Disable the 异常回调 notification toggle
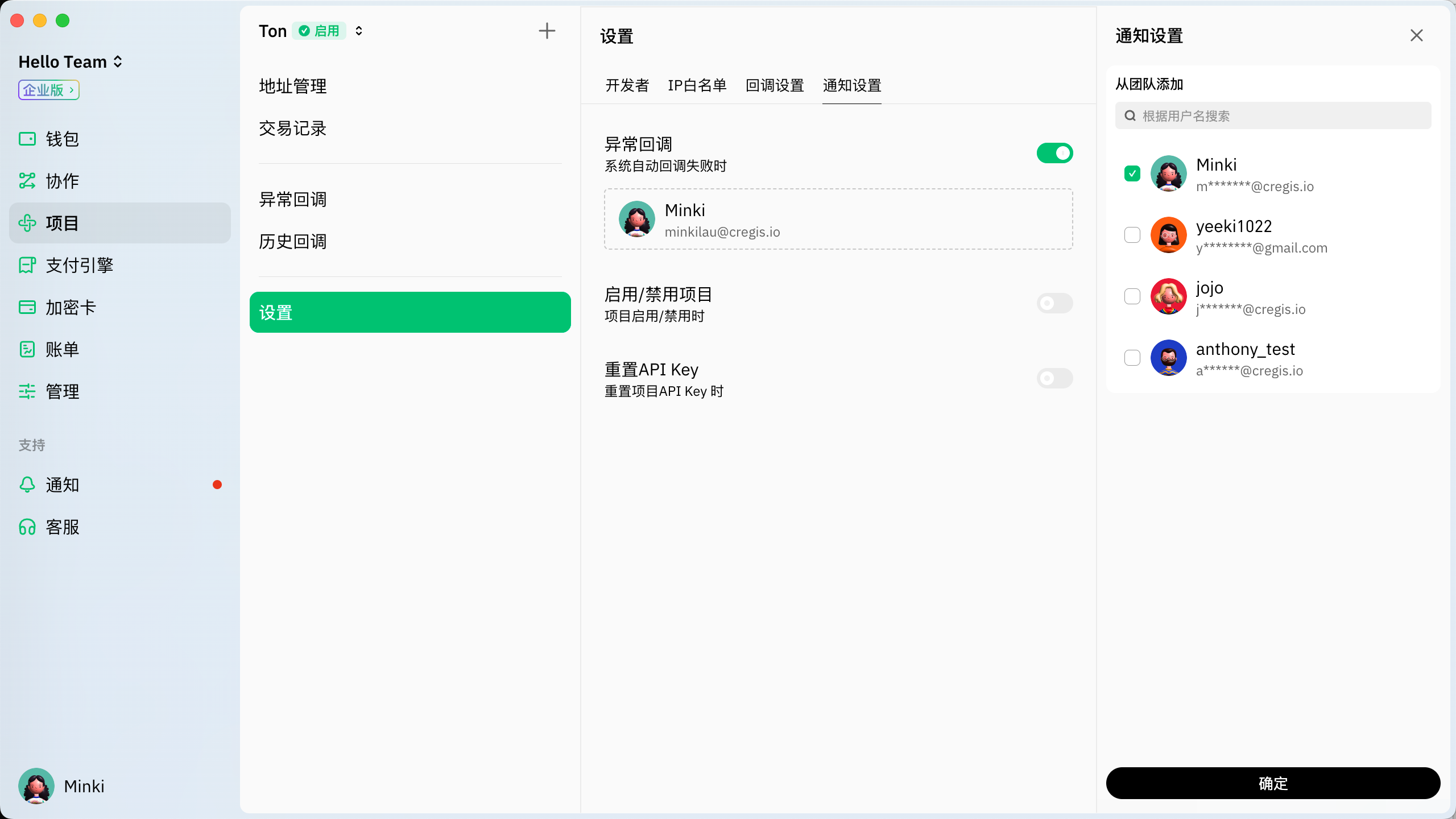This screenshot has width=1456, height=819. click(x=1054, y=153)
